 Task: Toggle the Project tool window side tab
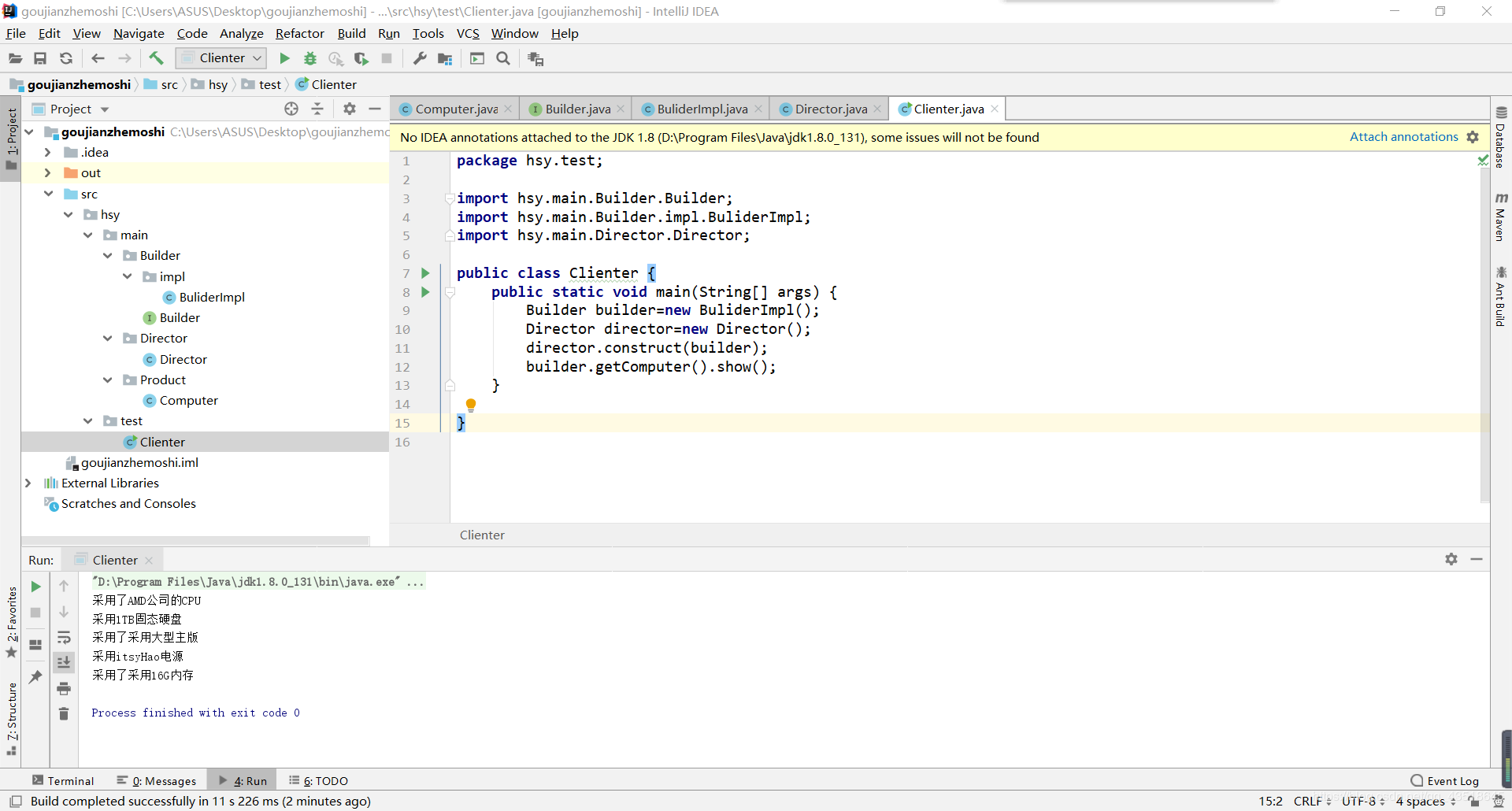(11, 139)
